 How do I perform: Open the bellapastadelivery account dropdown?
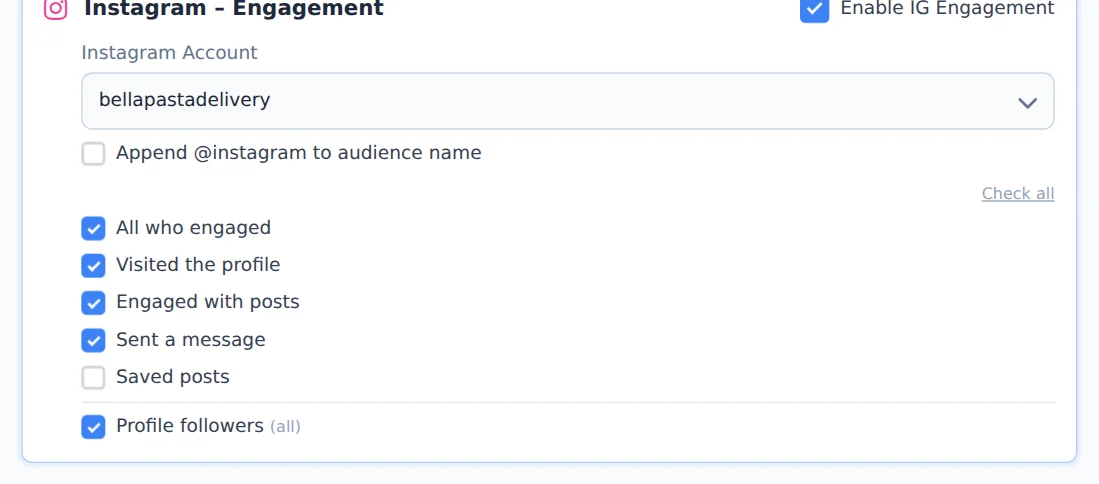(568, 101)
